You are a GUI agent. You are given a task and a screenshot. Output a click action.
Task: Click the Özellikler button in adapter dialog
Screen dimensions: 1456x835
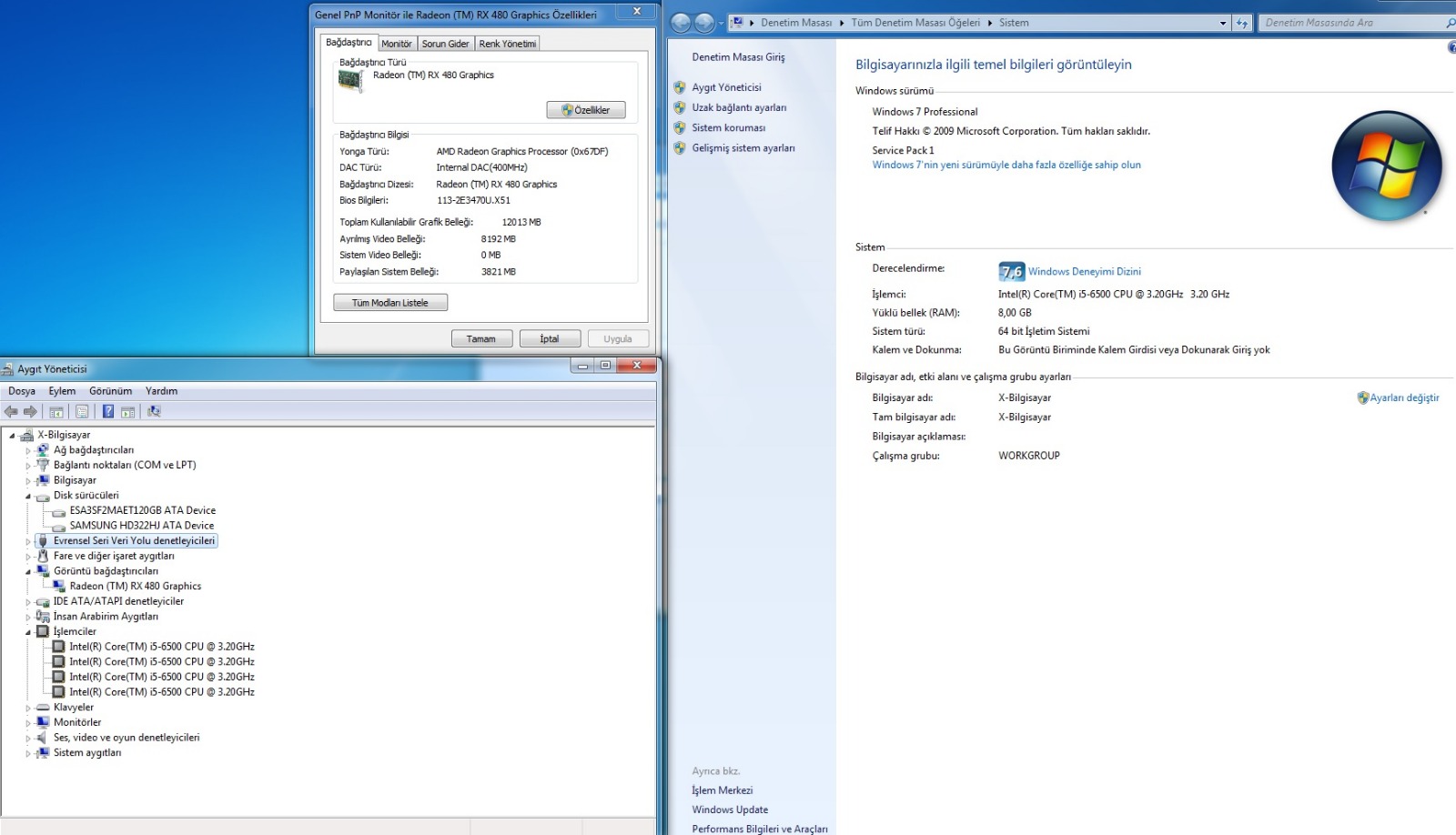[x=586, y=110]
